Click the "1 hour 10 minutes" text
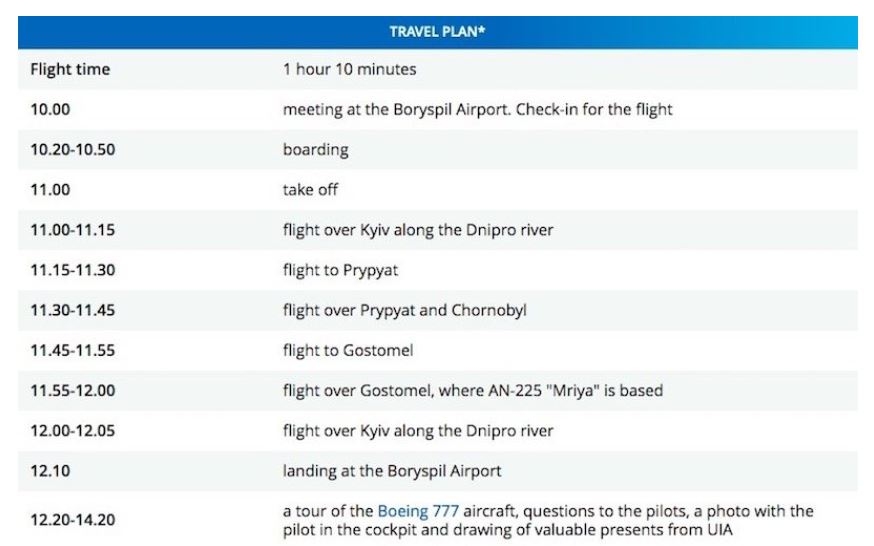This screenshot has height=546, width=874. click(x=349, y=70)
